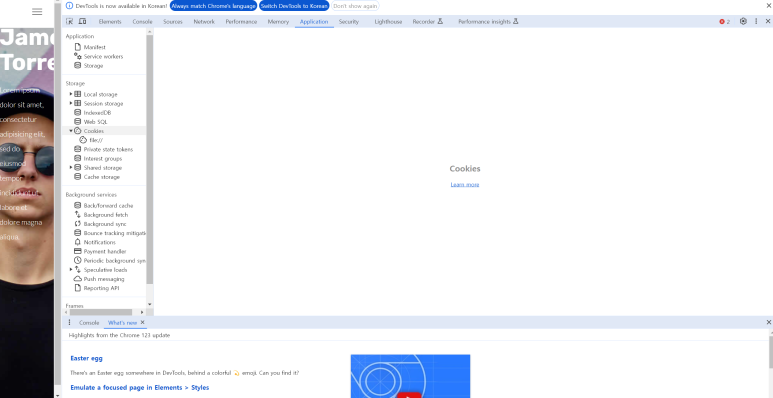Screen dimensions: 773x398
Task: Click Switch DevTools to Korean button
Action: pyautogui.click(x=294, y=6)
